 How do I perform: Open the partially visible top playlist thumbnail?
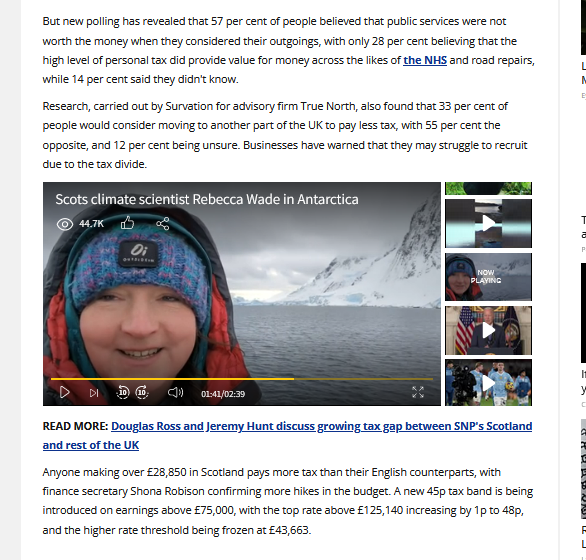point(488,188)
